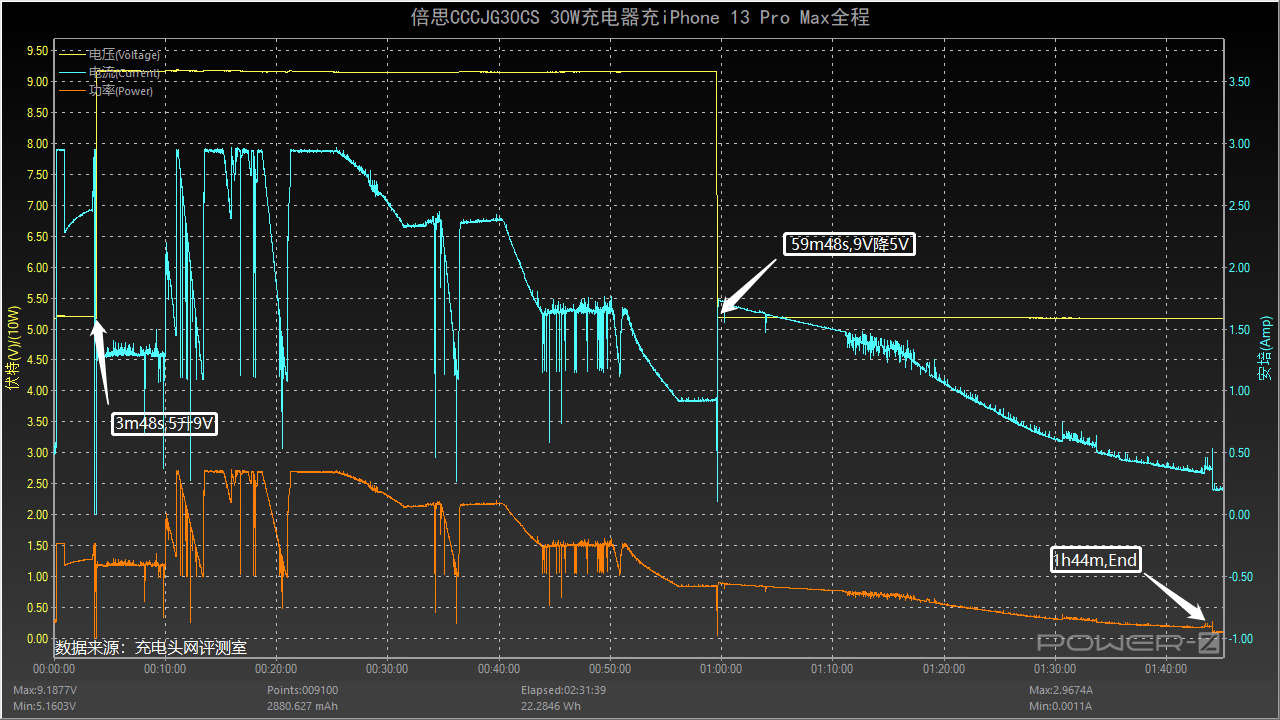Click the 6.00 voltage axis tick label
This screenshot has height=720, width=1280.
tap(37, 267)
